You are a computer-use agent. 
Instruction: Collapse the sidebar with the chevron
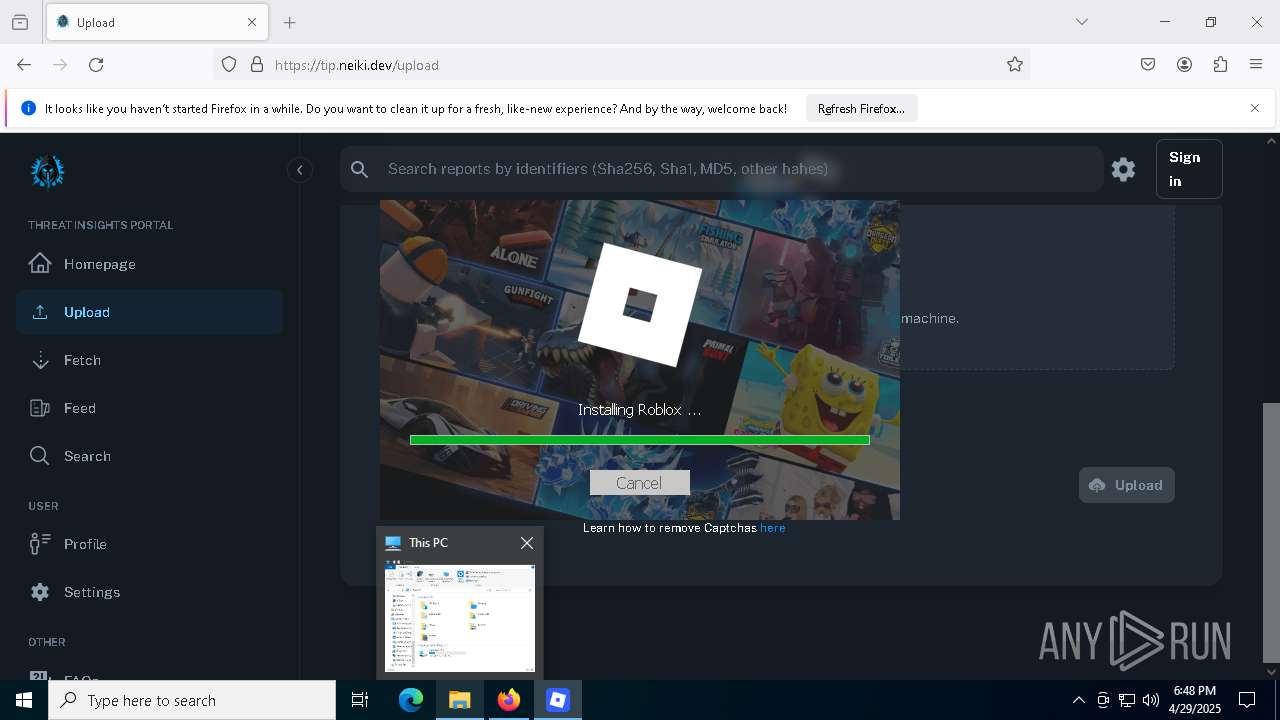pos(299,170)
